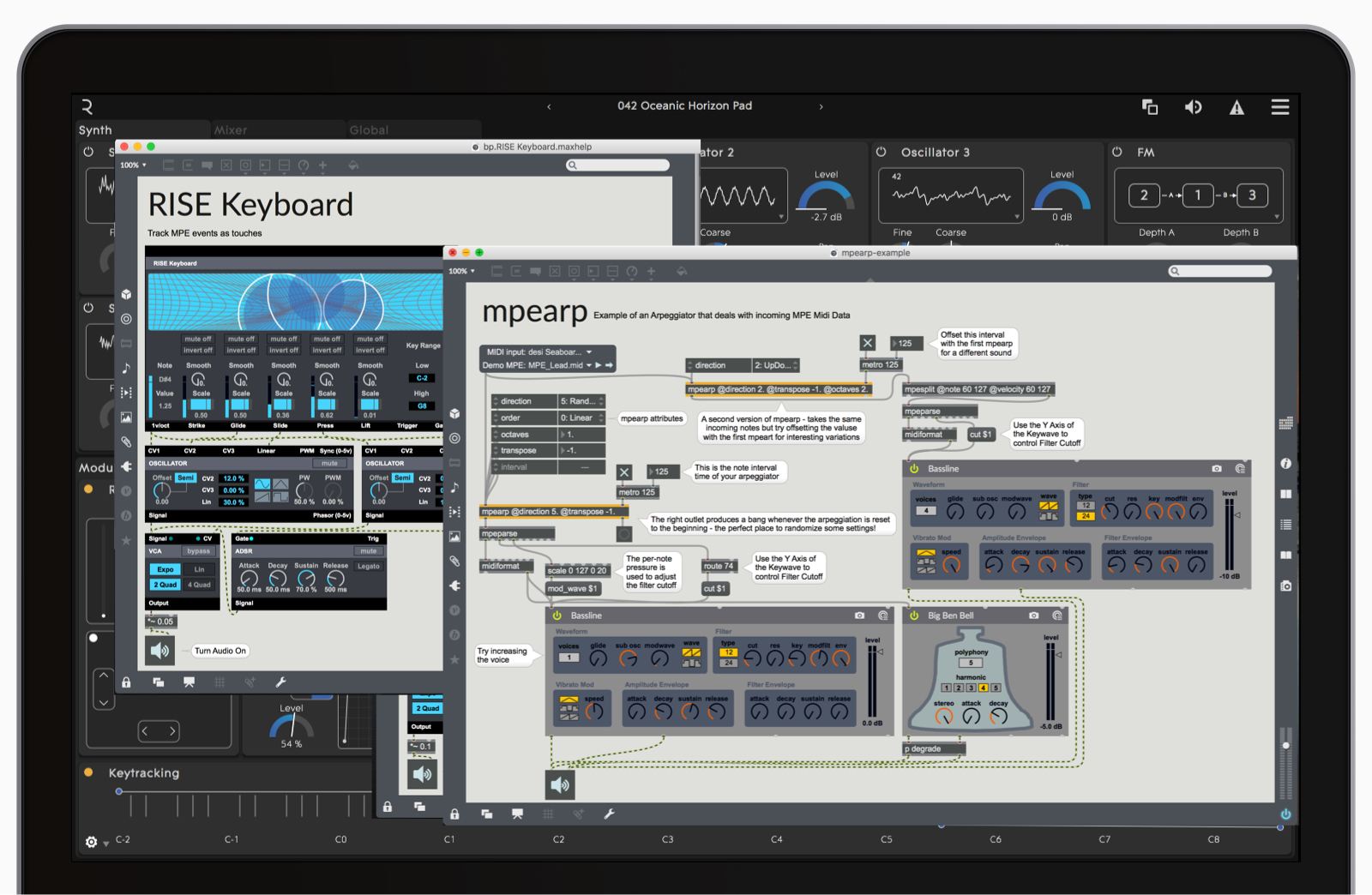Viewport: 1372px width, 895px height.
Task: Click the speaker audio button in the RISE Keyboard patch
Action: [160, 651]
